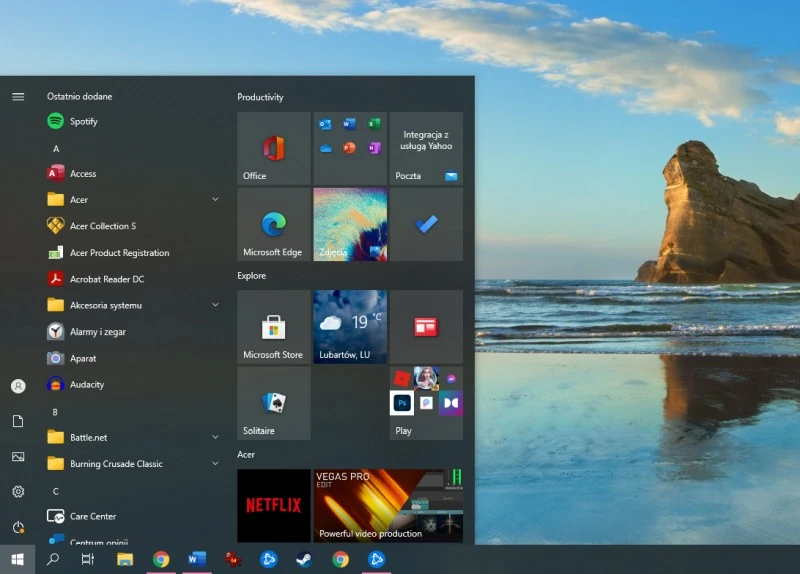Switch to Word on the taskbar
Screen dimensions: 800x574
coord(196,560)
